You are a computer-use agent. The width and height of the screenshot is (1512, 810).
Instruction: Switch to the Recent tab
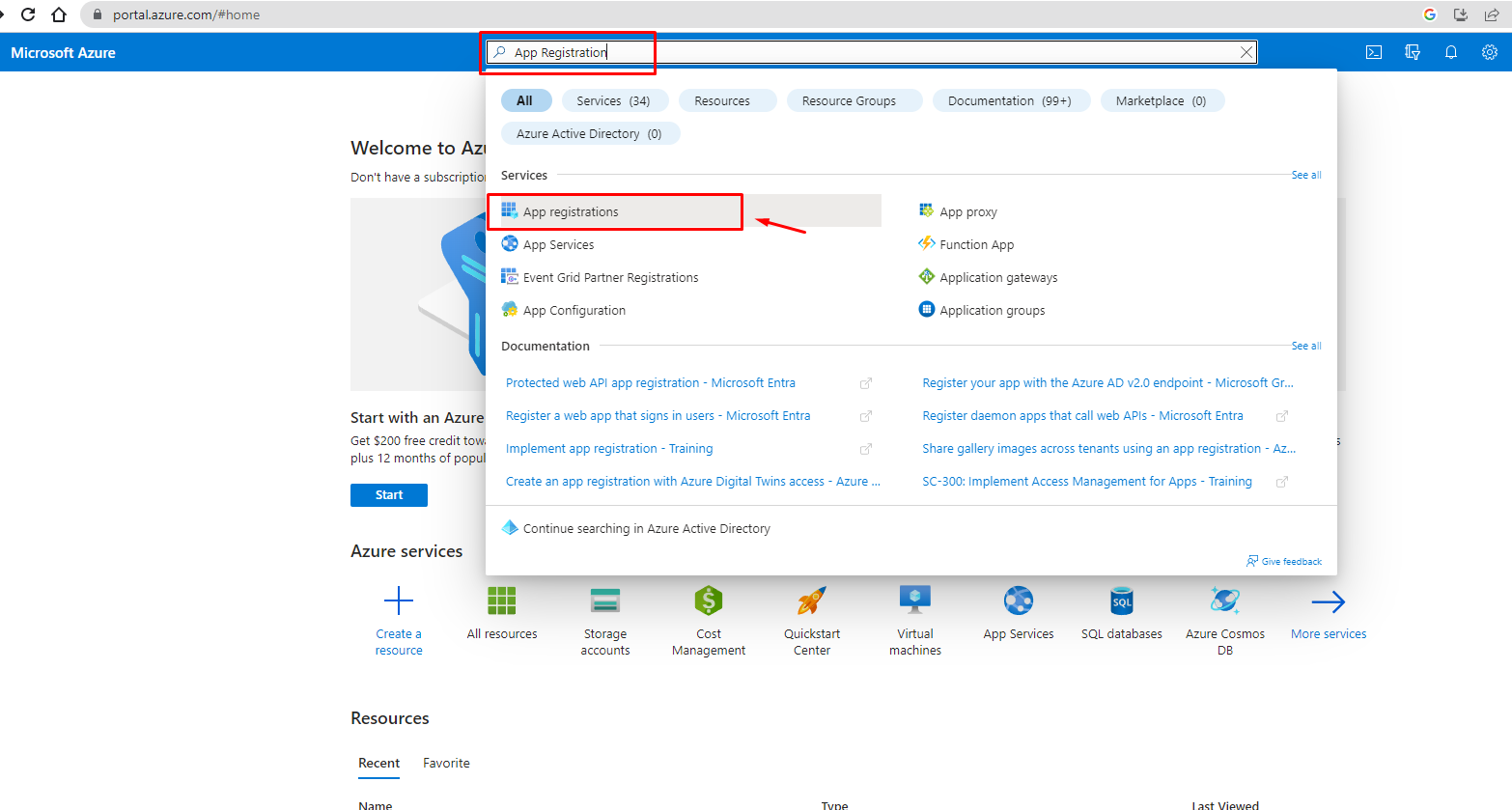point(378,763)
